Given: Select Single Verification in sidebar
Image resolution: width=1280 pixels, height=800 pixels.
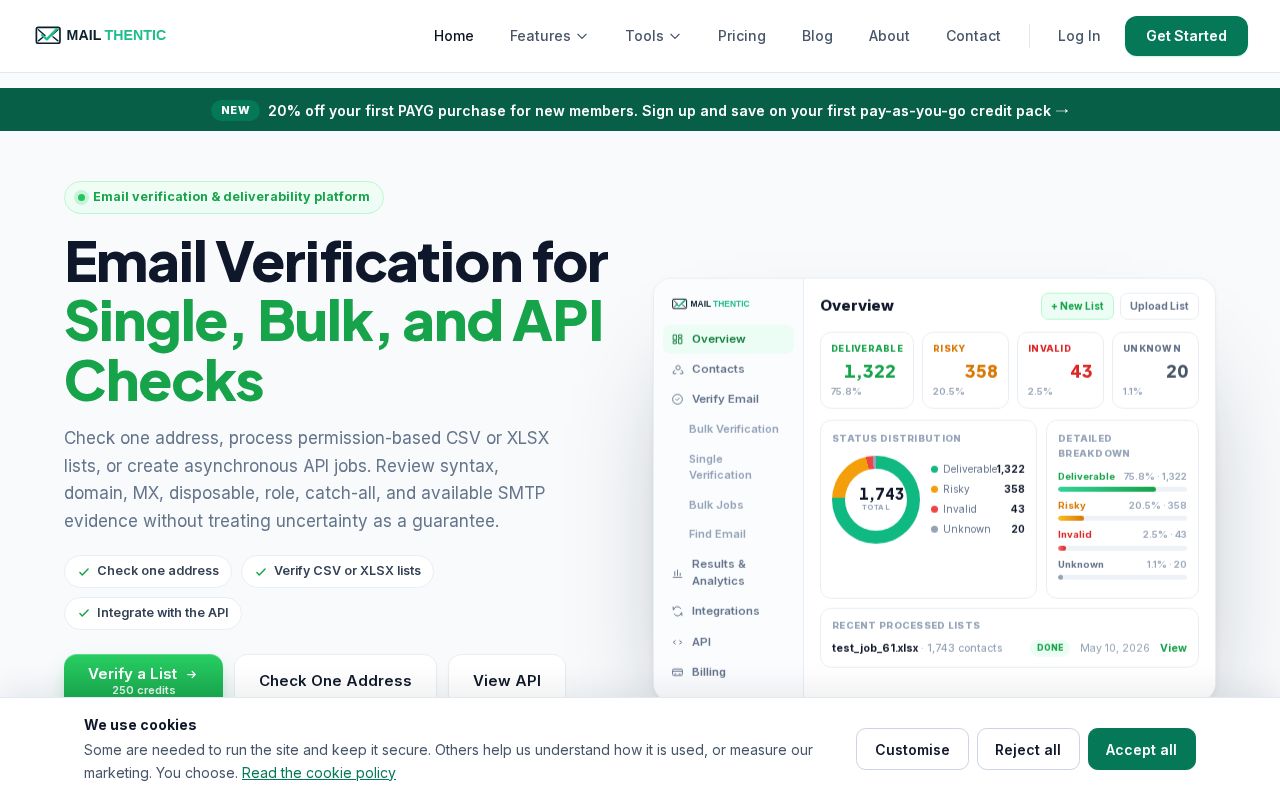Looking at the screenshot, I should [720, 467].
